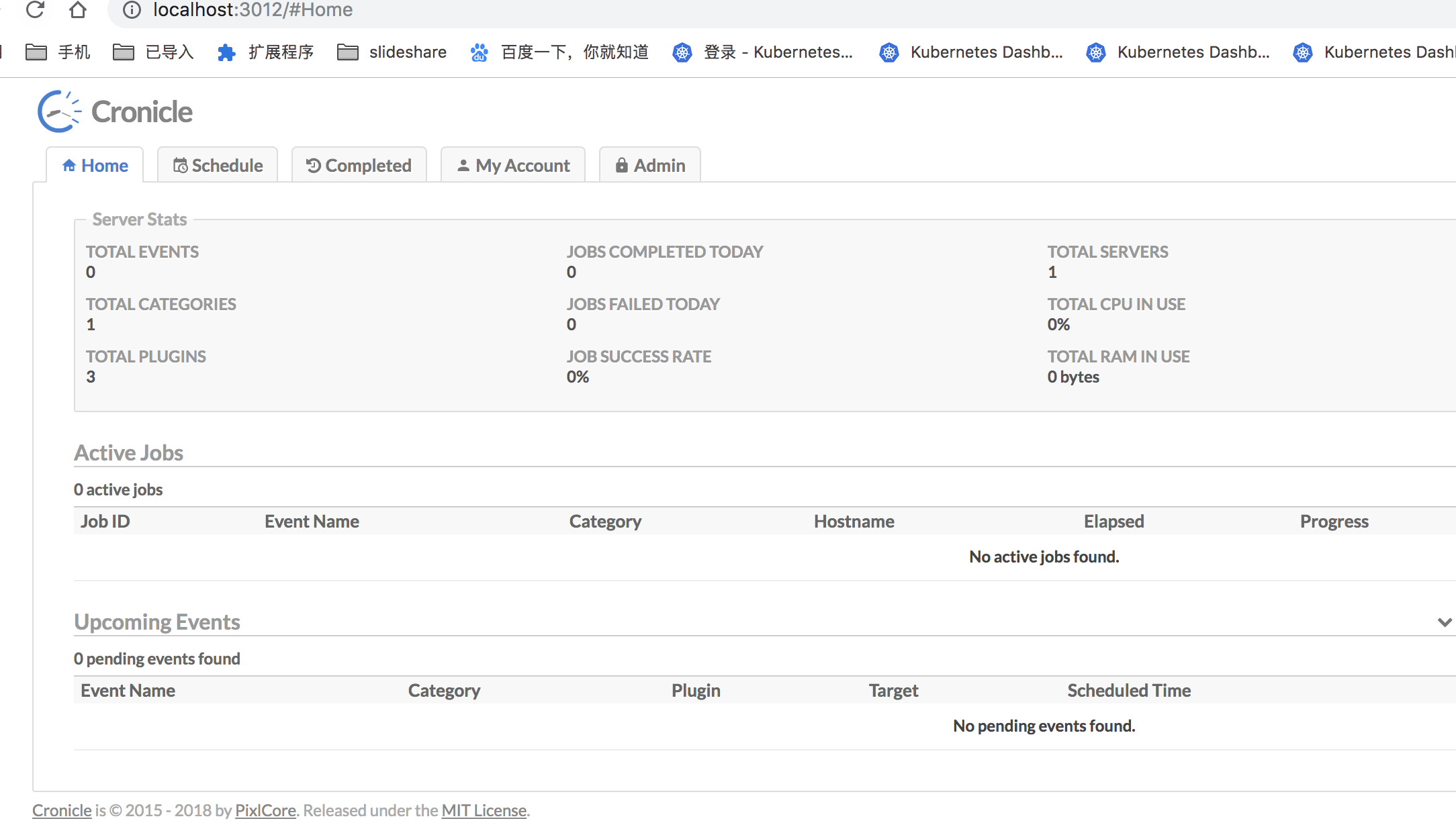Click the Upcoming Events Category header
1456x827 pixels.
pyautogui.click(x=444, y=691)
